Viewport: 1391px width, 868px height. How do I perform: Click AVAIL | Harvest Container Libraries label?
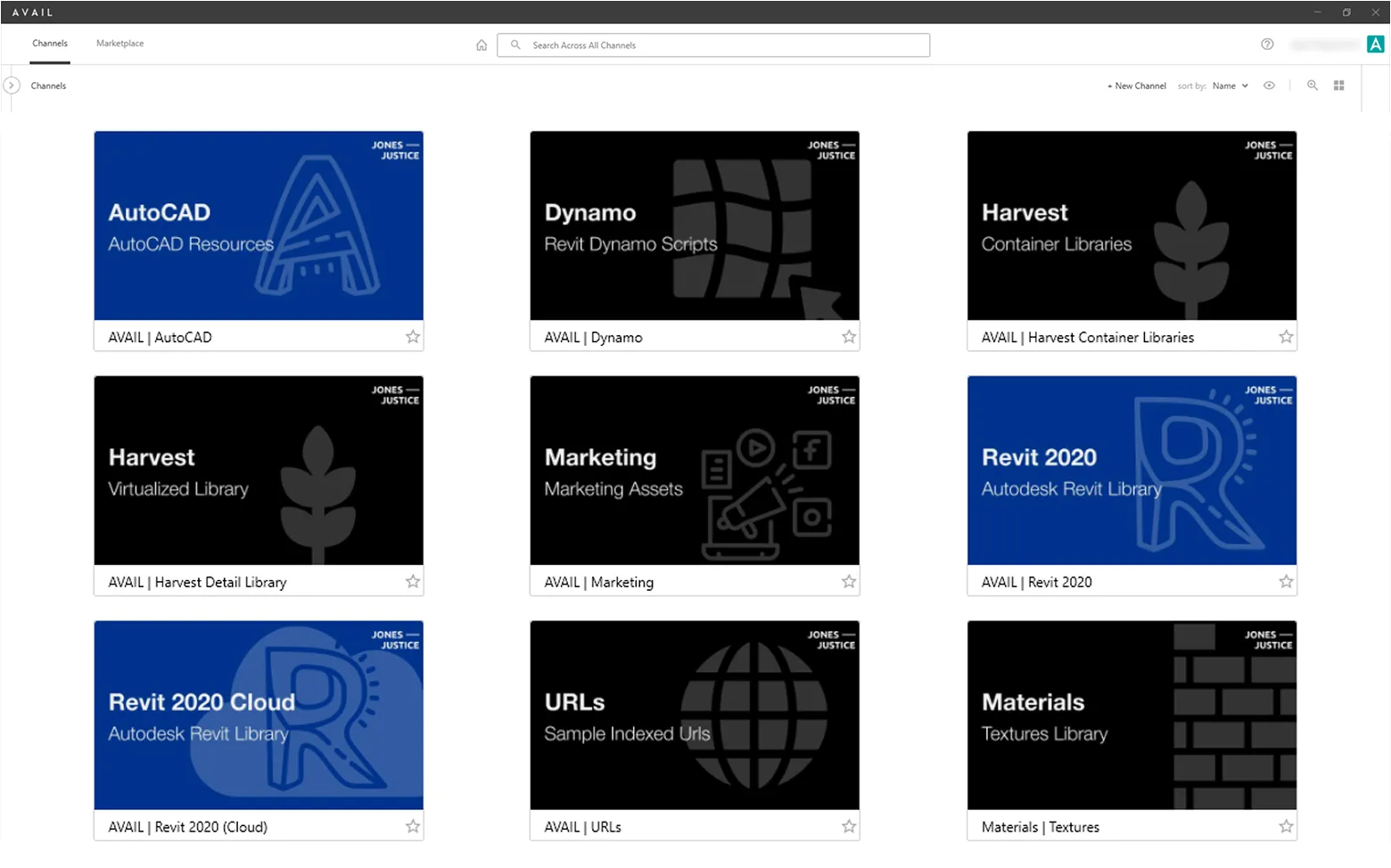pos(1088,338)
